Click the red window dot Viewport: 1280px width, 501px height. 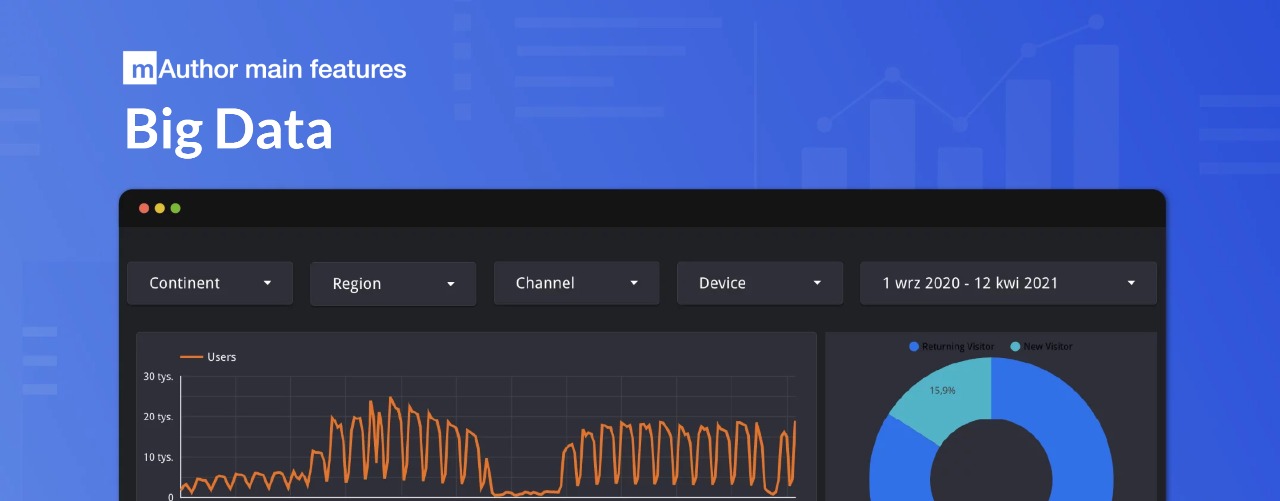pos(144,208)
